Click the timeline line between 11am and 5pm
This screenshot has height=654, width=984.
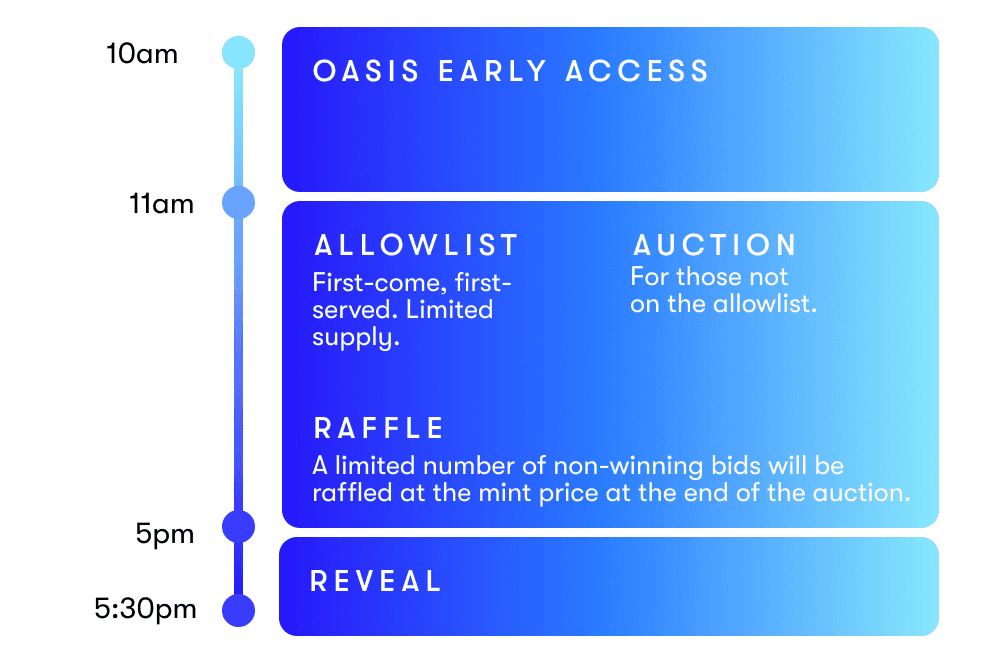(x=238, y=364)
